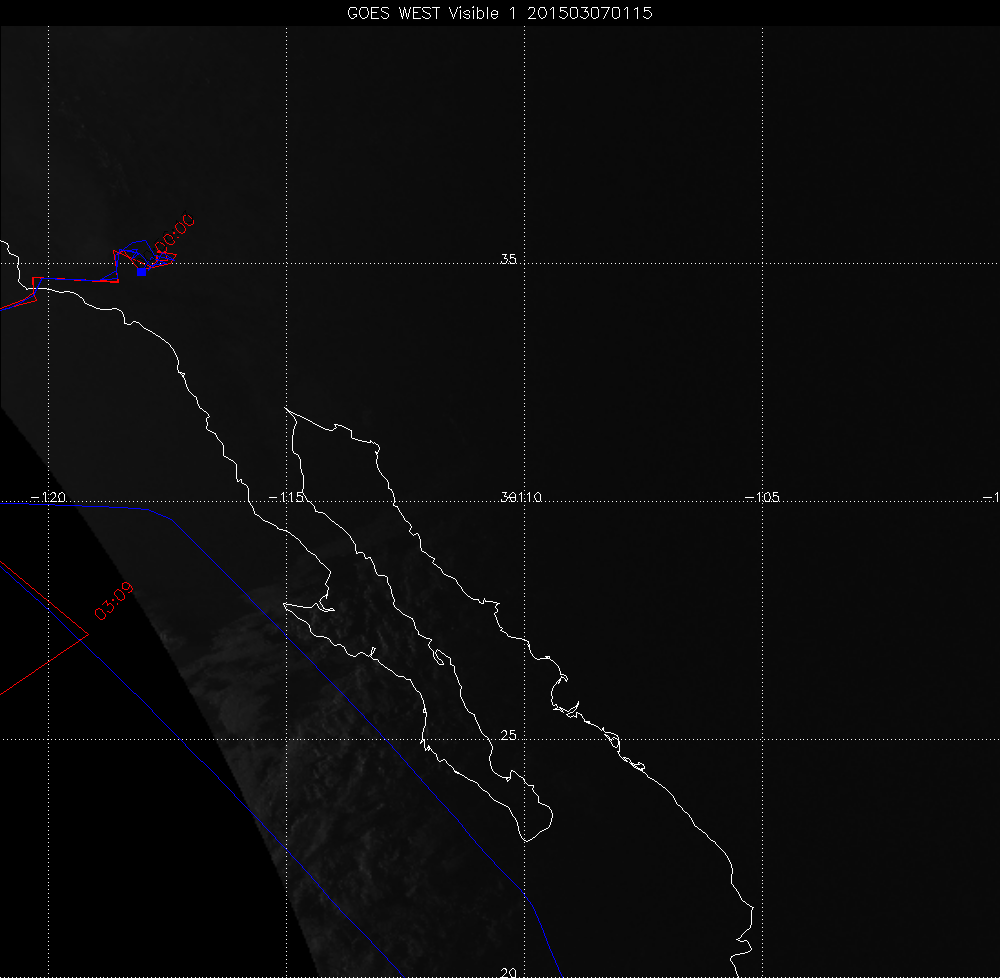Click the grid intersection at 25 and -115

pos(287,740)
